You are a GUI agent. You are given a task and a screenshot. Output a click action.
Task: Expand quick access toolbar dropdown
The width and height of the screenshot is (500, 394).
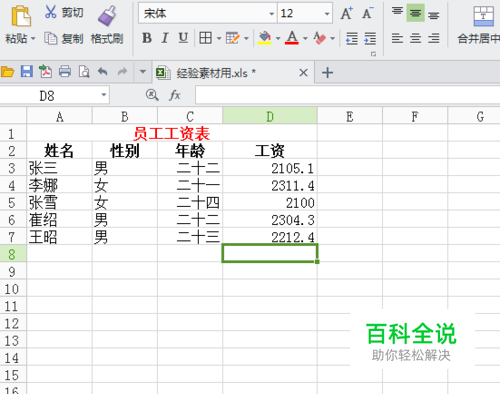coord(143,72)
